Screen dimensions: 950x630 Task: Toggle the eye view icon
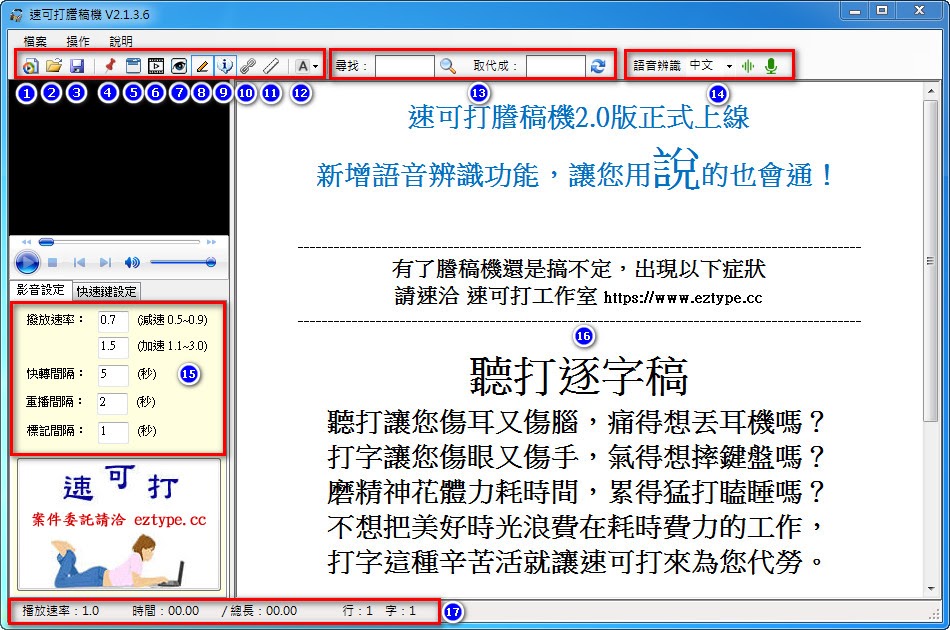coord(179,65)
